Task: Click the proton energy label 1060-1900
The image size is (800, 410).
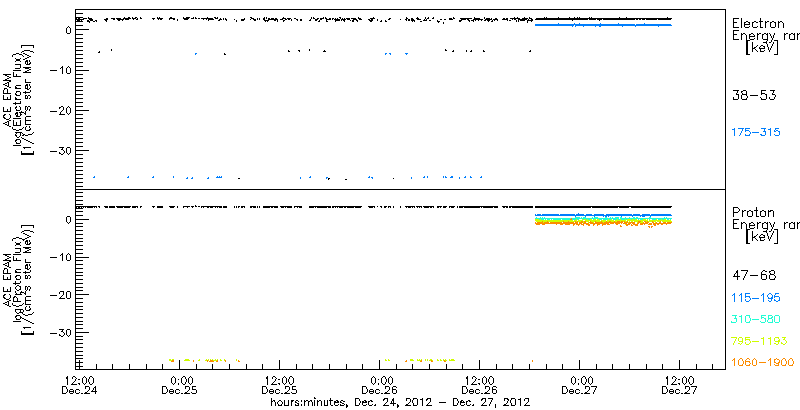Action: click(762, 362)
